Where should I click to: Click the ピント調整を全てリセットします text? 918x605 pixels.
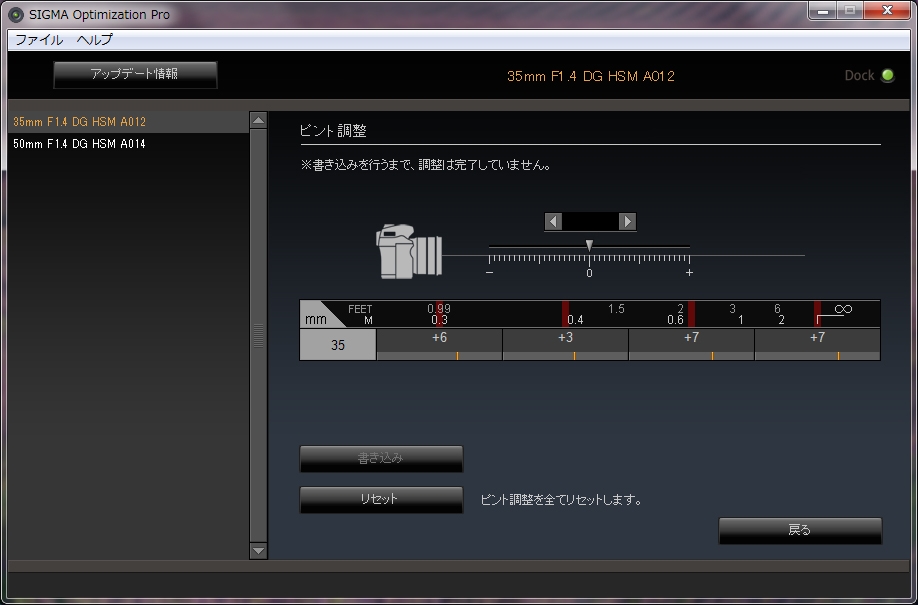click(x=561, y=500)
